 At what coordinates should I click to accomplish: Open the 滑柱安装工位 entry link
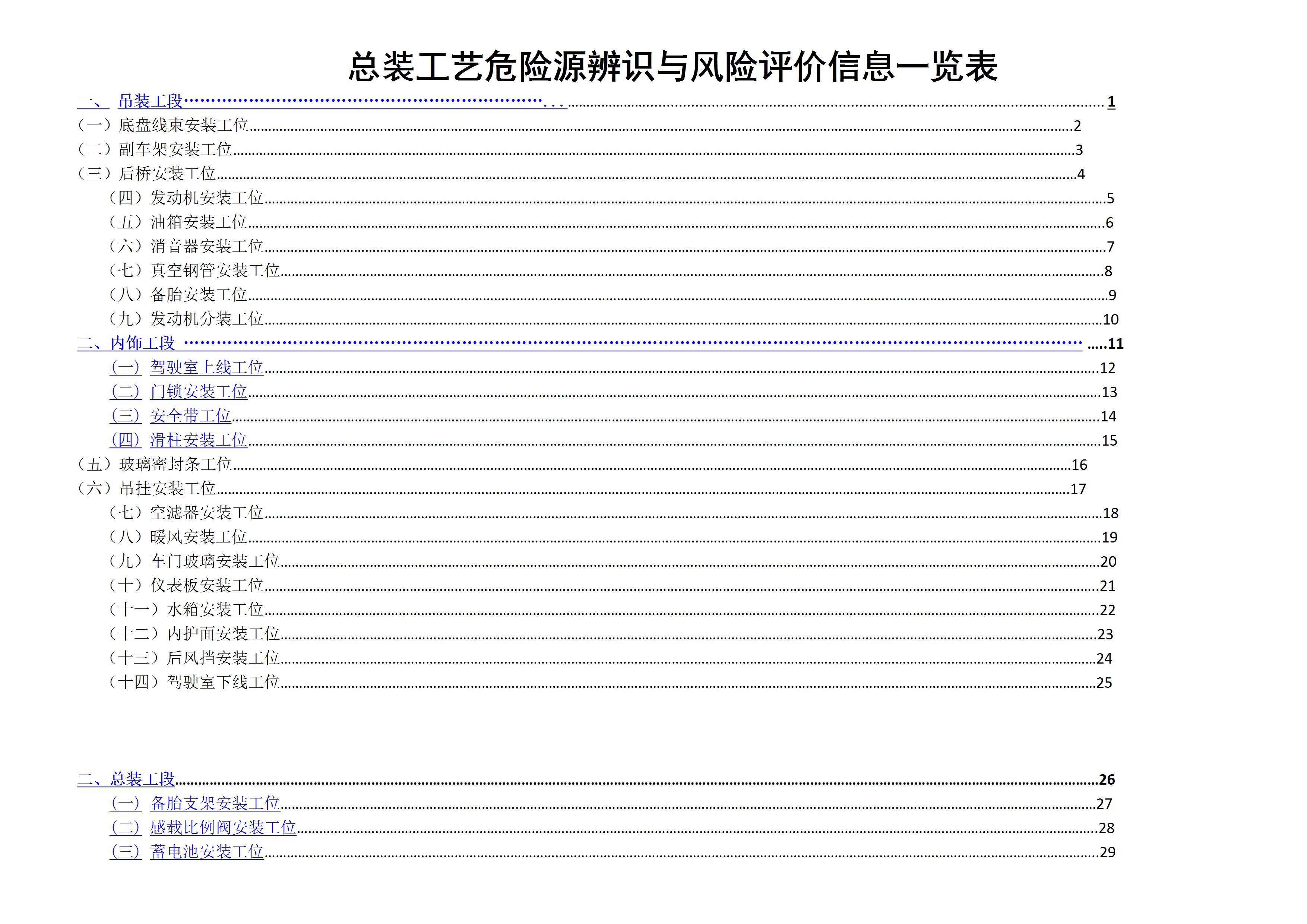pyautogui.click(x=199, y=440)
